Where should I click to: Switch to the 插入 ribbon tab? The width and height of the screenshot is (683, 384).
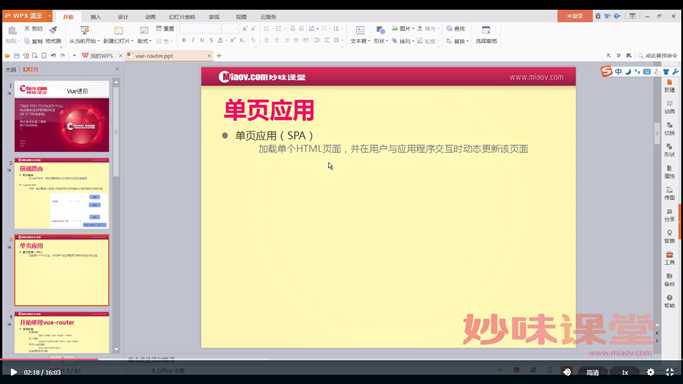tap(95, 17)
